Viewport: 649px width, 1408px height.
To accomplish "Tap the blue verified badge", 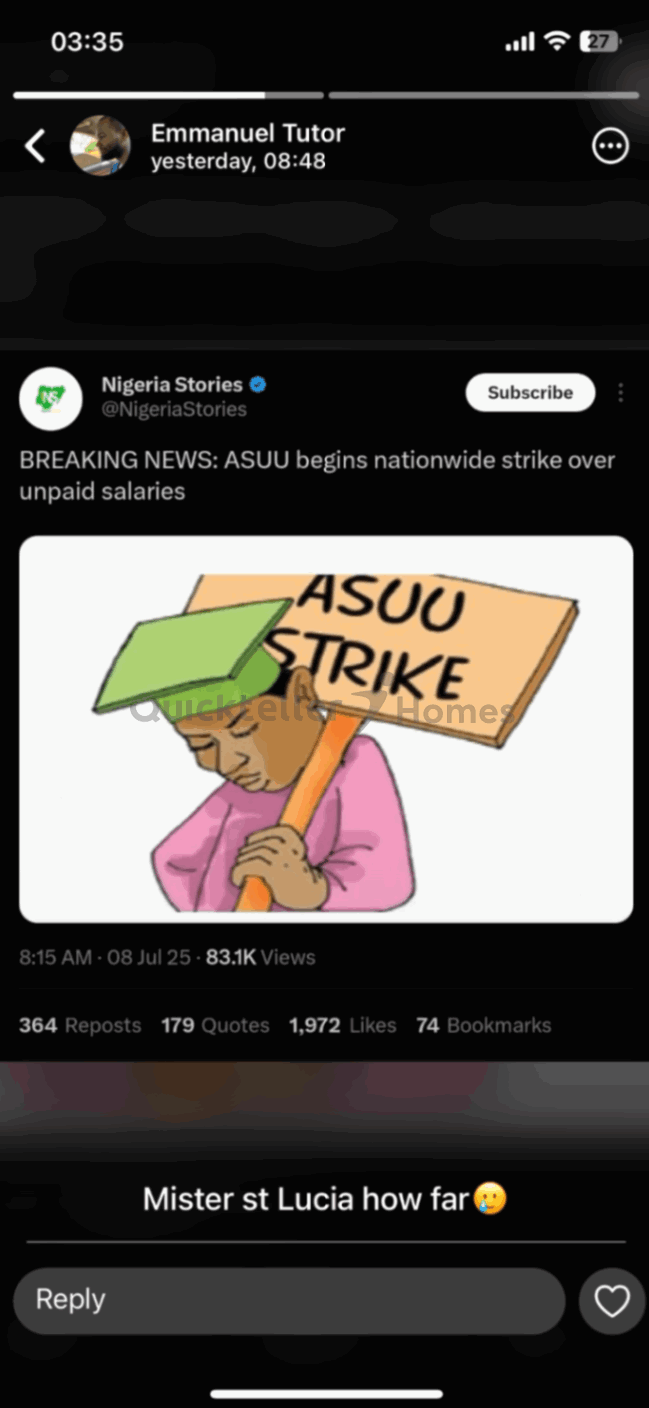I will pos(258,385).
